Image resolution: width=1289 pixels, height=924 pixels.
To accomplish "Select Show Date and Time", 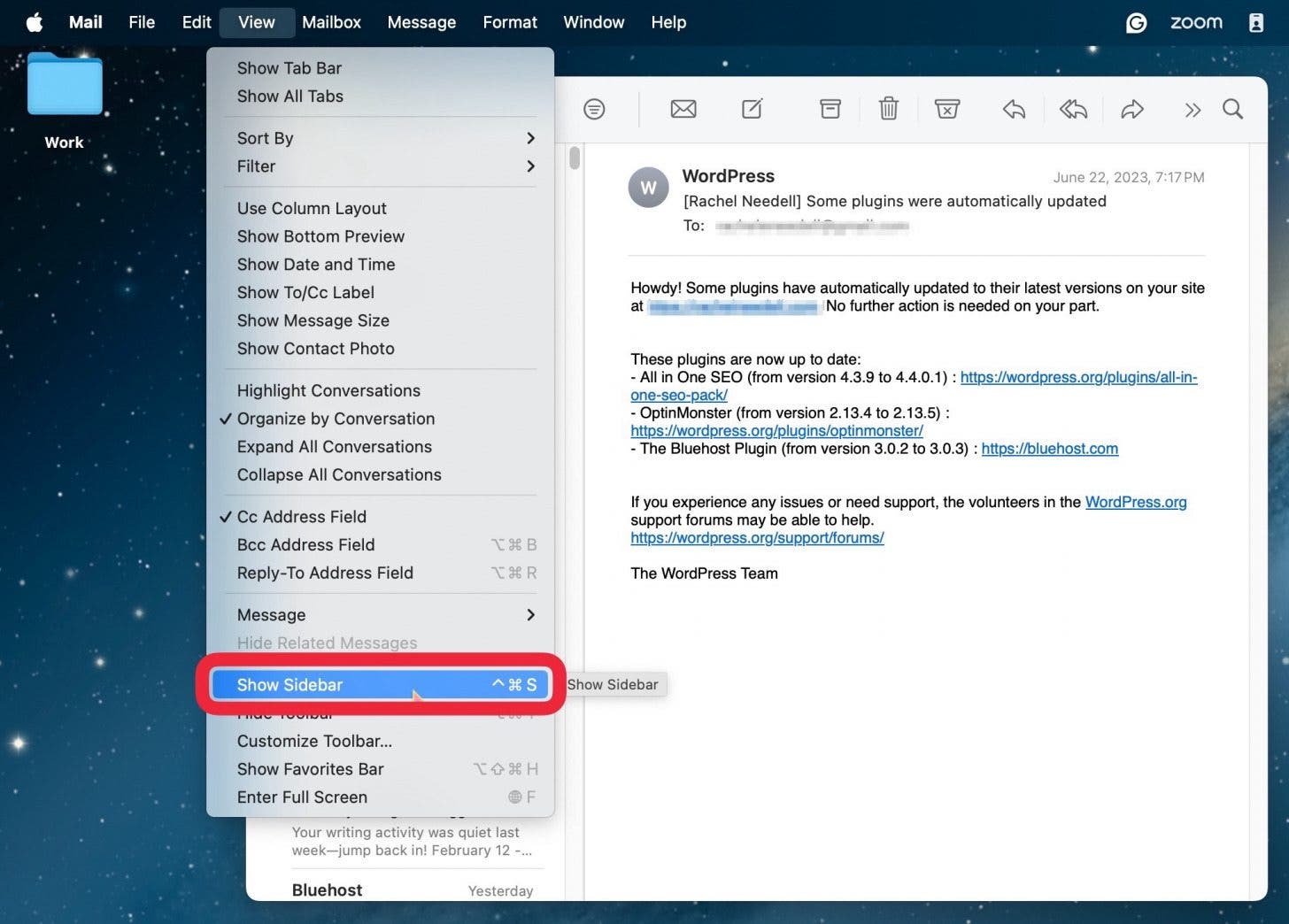I will pyautogui.click(x=381, y=265).
